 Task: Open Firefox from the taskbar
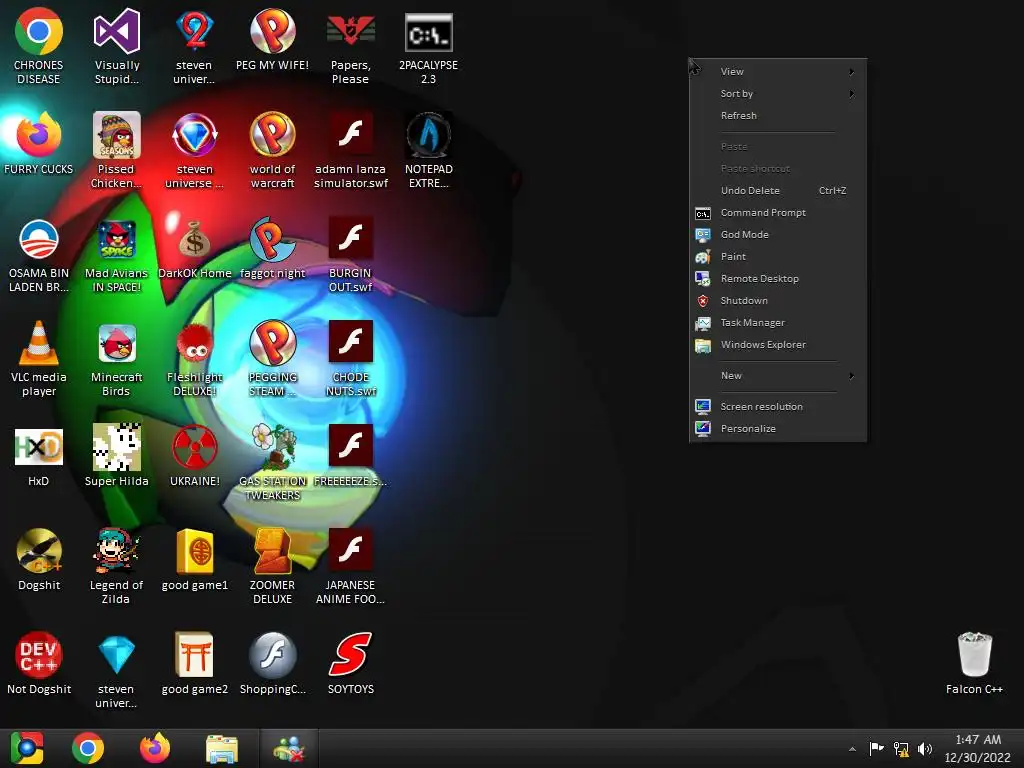[x=155, y=748]
